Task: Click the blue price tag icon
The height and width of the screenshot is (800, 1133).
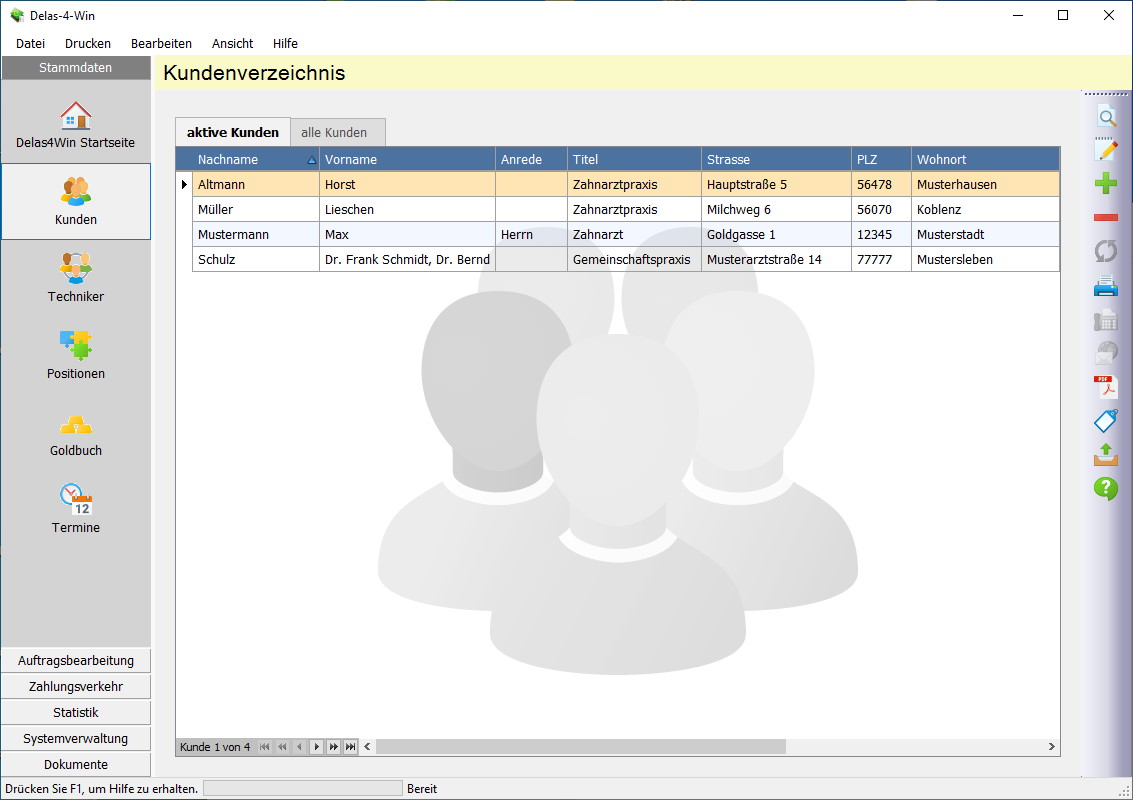Action: point(1106,421)
